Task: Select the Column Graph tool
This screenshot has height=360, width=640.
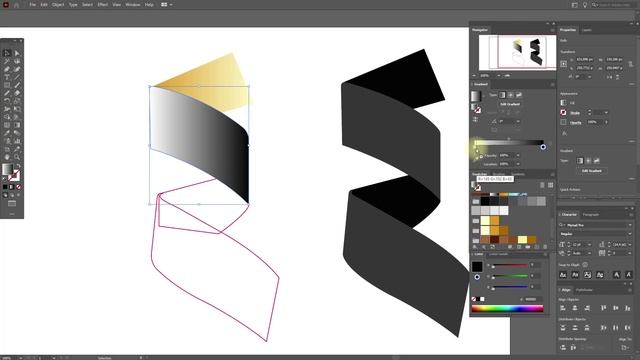Action: pyautogui.click(x=17, y=141)
